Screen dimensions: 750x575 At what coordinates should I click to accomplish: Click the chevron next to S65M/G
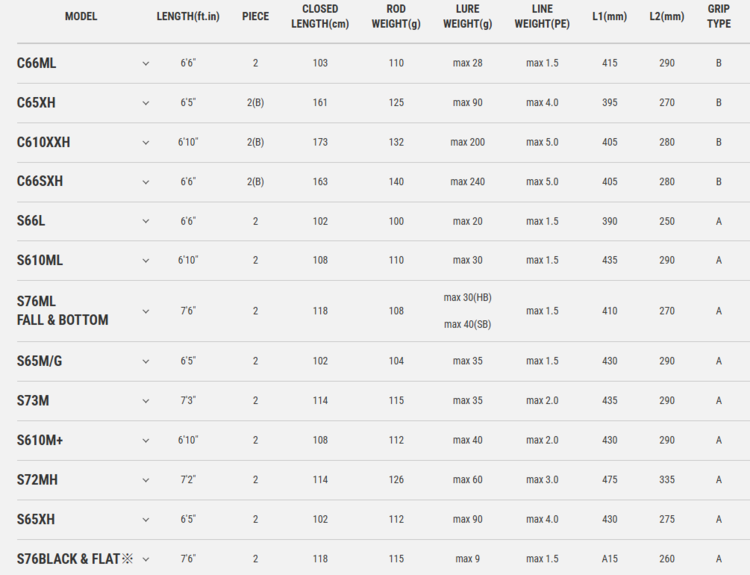145,361
